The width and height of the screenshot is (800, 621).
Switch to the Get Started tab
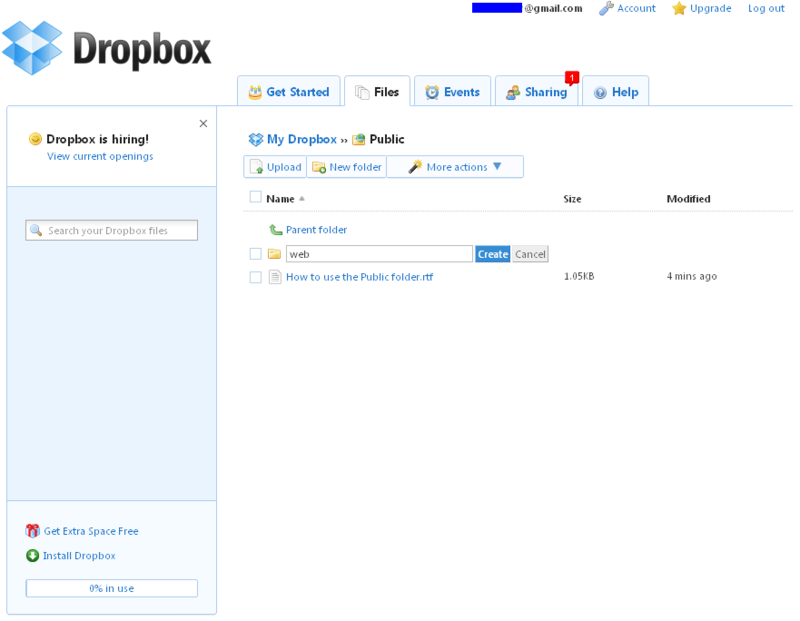289,91
